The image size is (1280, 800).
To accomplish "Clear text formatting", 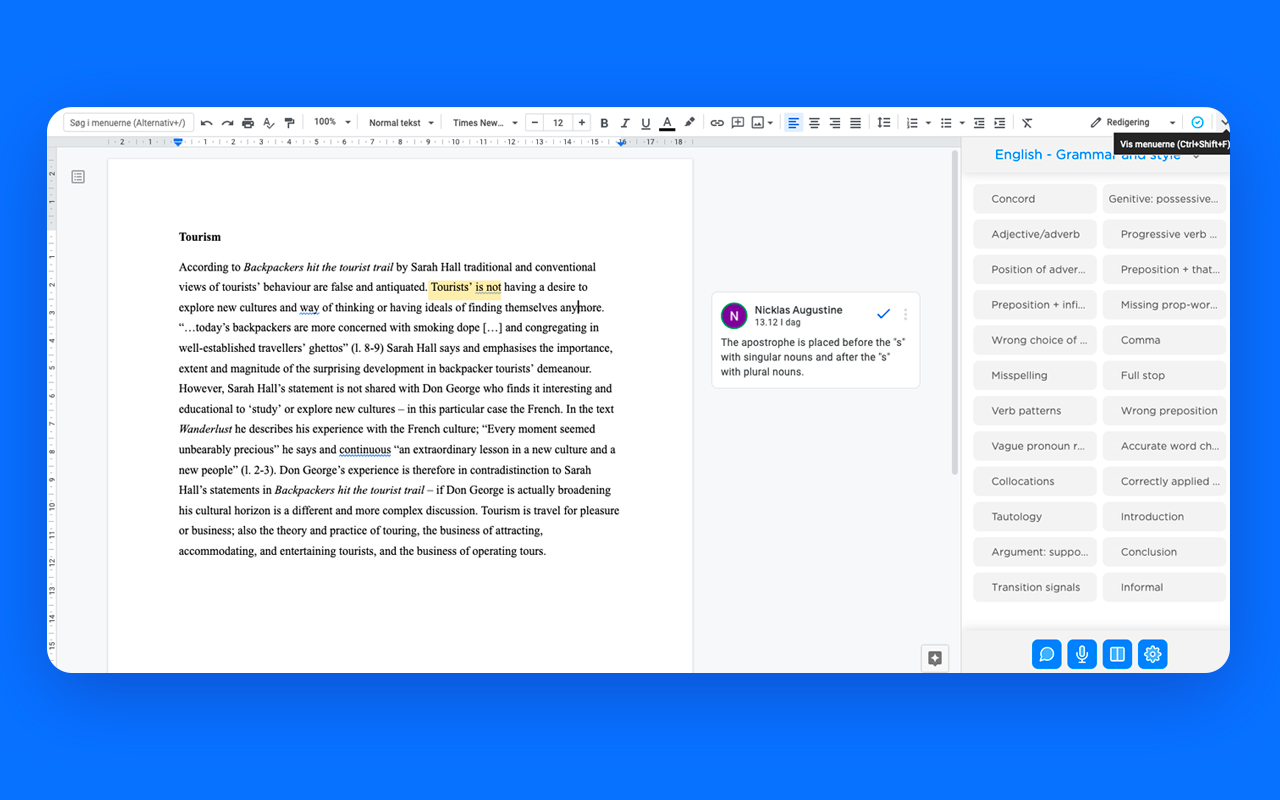I will pos(1027,123).
